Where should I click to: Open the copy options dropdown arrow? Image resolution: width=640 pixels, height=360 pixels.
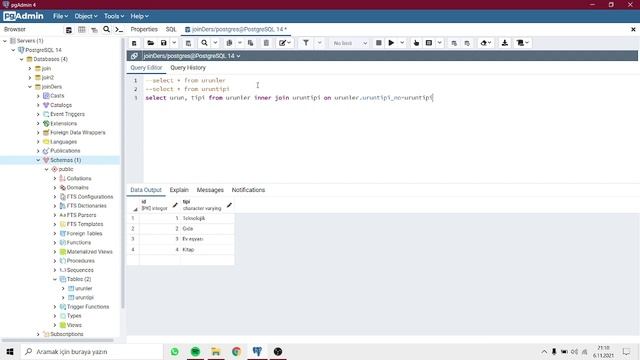(x=240, y=43)
